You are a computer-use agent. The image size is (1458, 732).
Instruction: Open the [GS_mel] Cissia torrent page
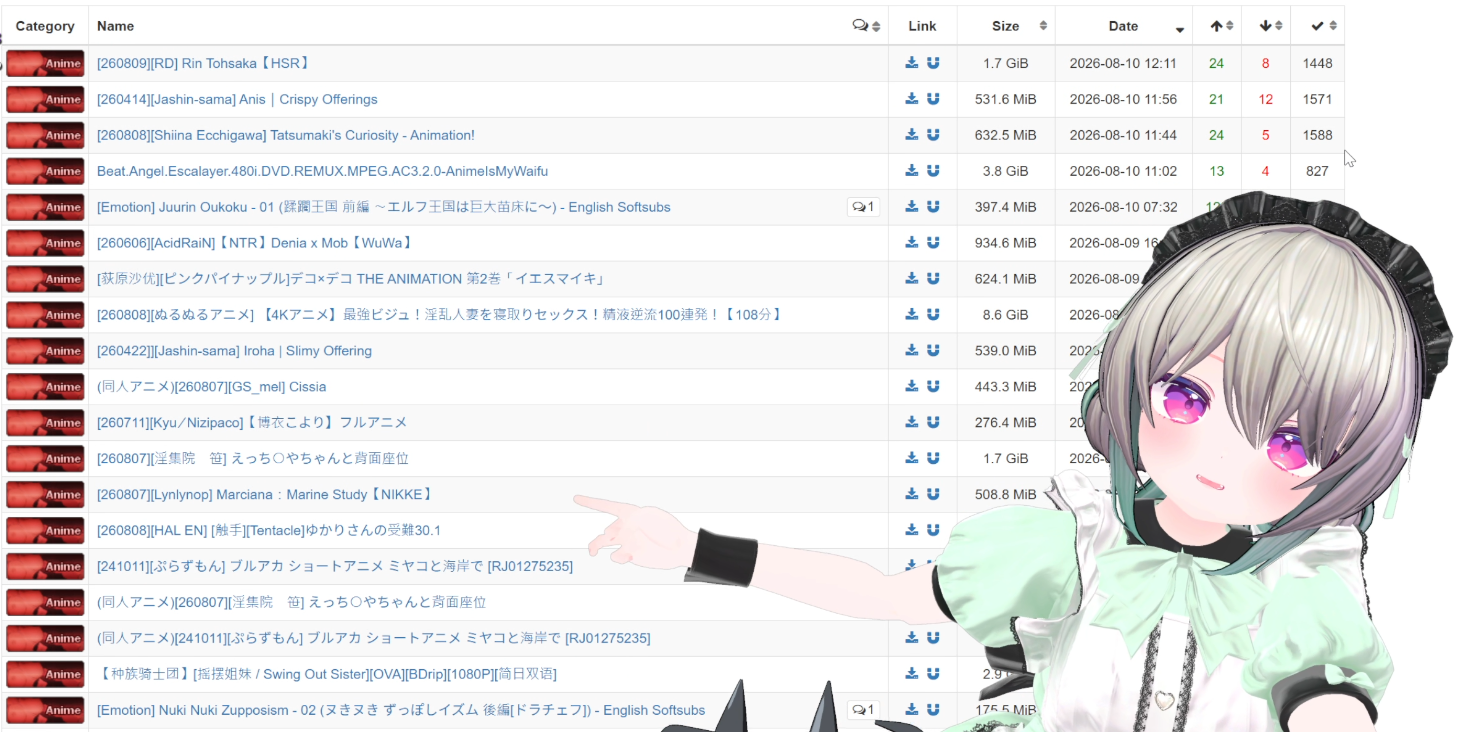pos(211,387)
